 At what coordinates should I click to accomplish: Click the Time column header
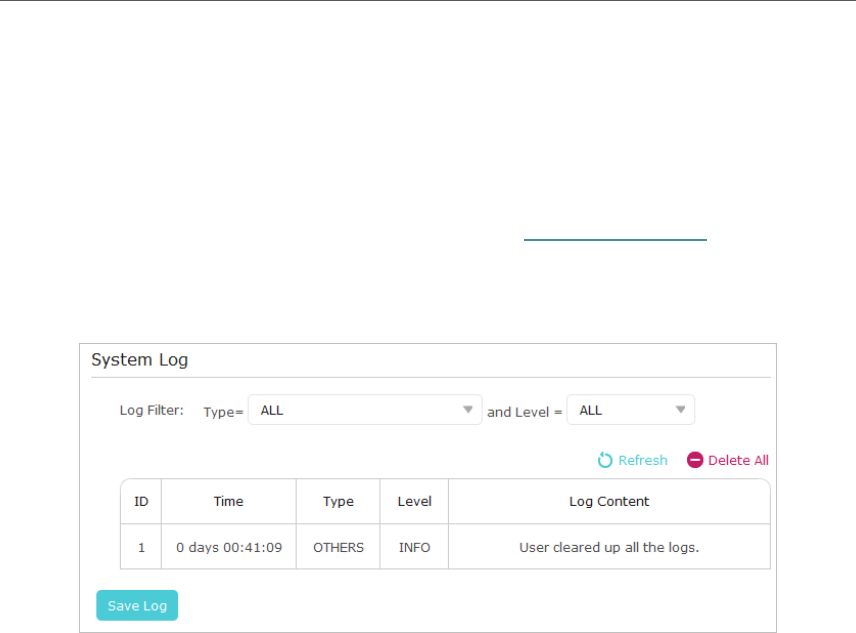(229, 501)
